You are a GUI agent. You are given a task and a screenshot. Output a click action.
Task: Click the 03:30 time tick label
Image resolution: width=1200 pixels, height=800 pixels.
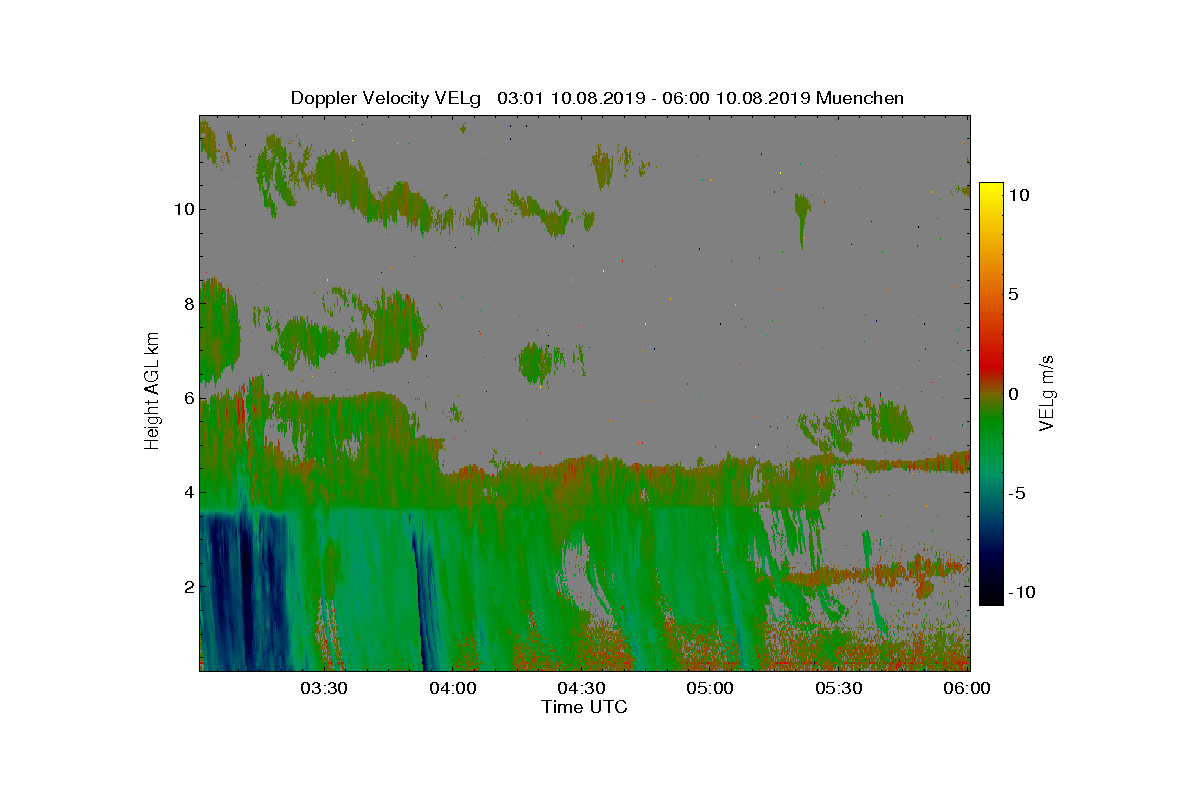[324, 688]
